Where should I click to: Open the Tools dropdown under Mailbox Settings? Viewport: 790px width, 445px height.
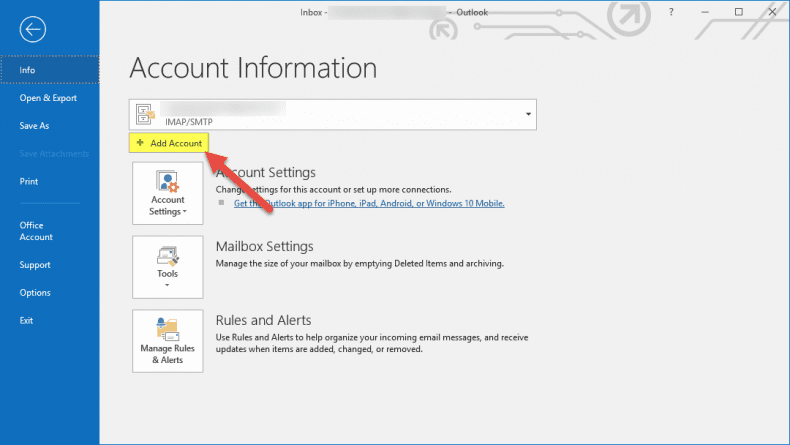tap(167, 266)
